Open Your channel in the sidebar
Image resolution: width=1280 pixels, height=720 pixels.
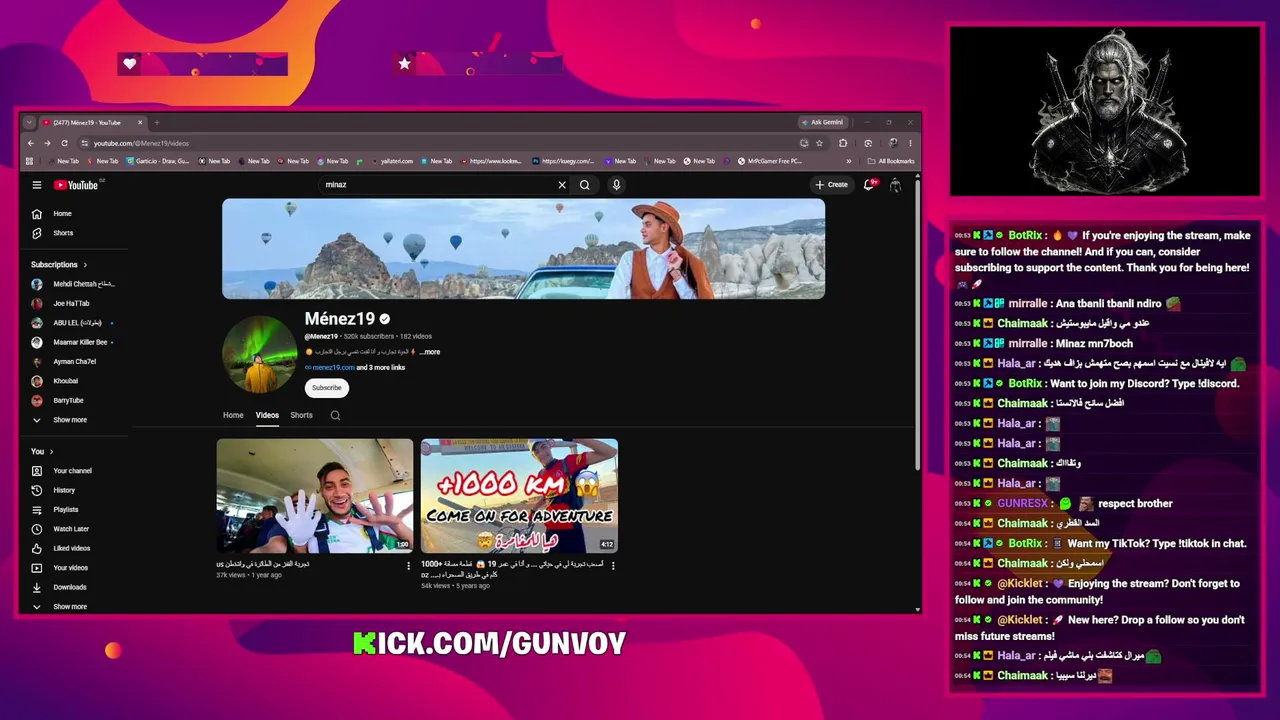[x=75, y=471]
